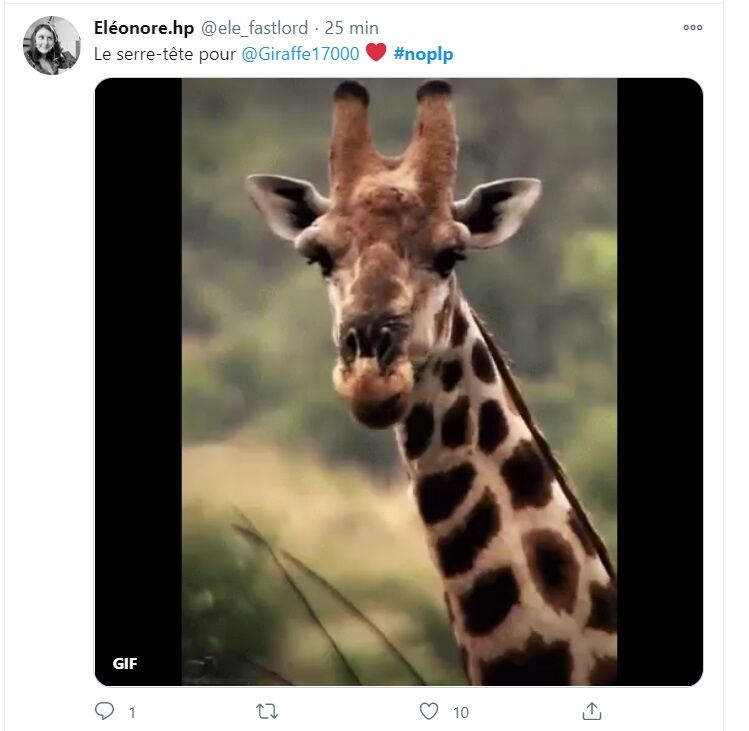
Task: View the reply count of 1
Action: pos(132,712)
